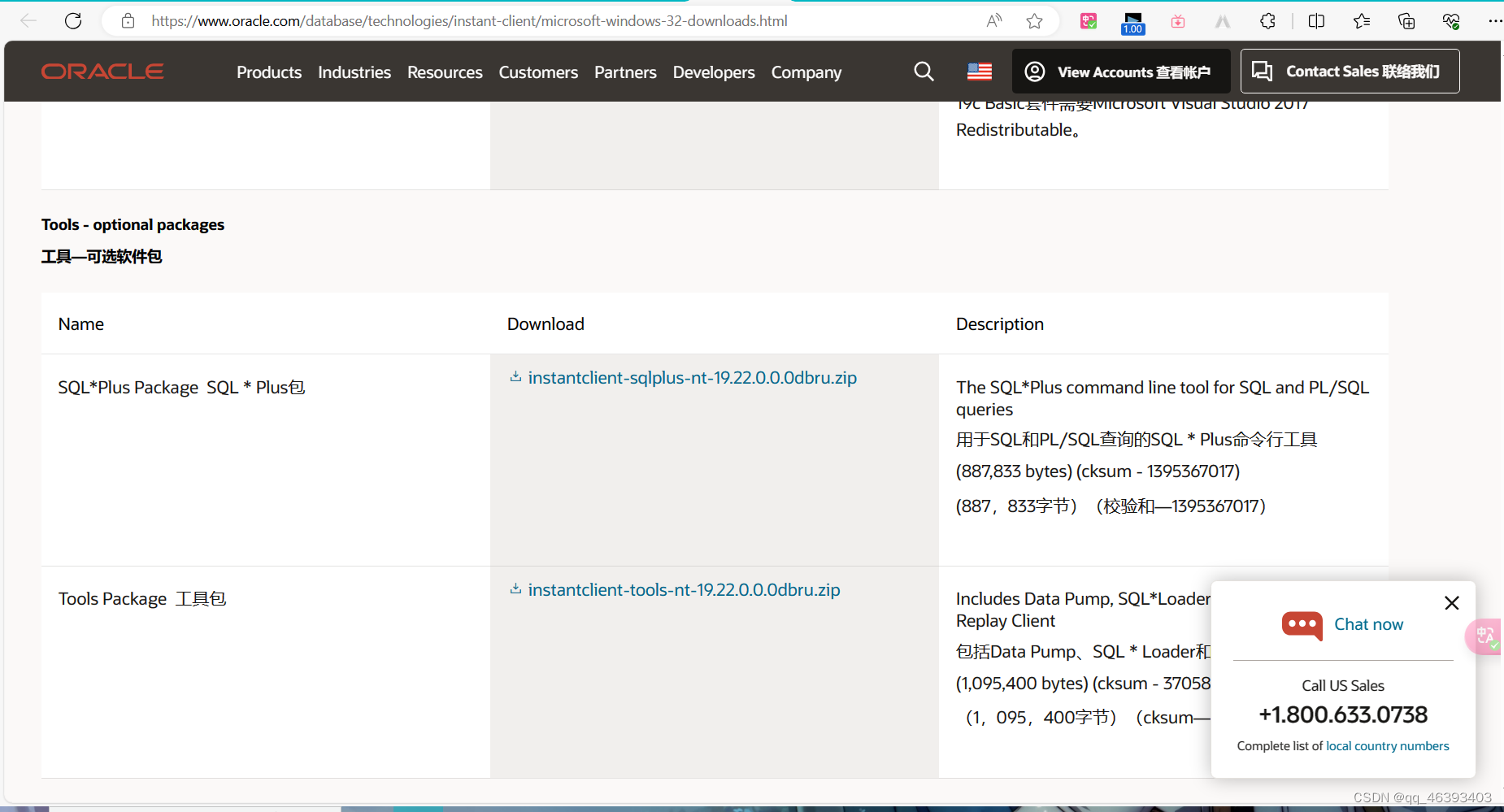This screenshot has height=812, width=1504.
Task: Open Oracle site search magnifier
Action: tap(924, 72)
